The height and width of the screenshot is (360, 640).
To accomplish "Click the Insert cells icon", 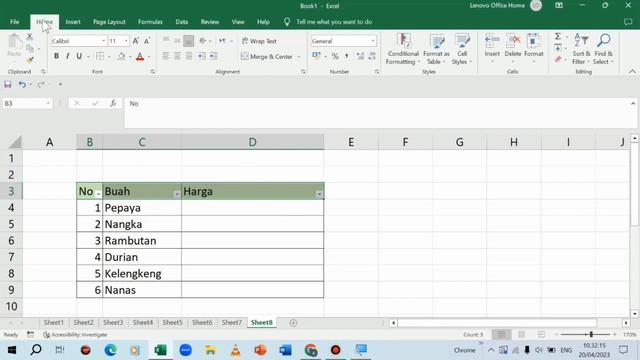I will 492,41.
